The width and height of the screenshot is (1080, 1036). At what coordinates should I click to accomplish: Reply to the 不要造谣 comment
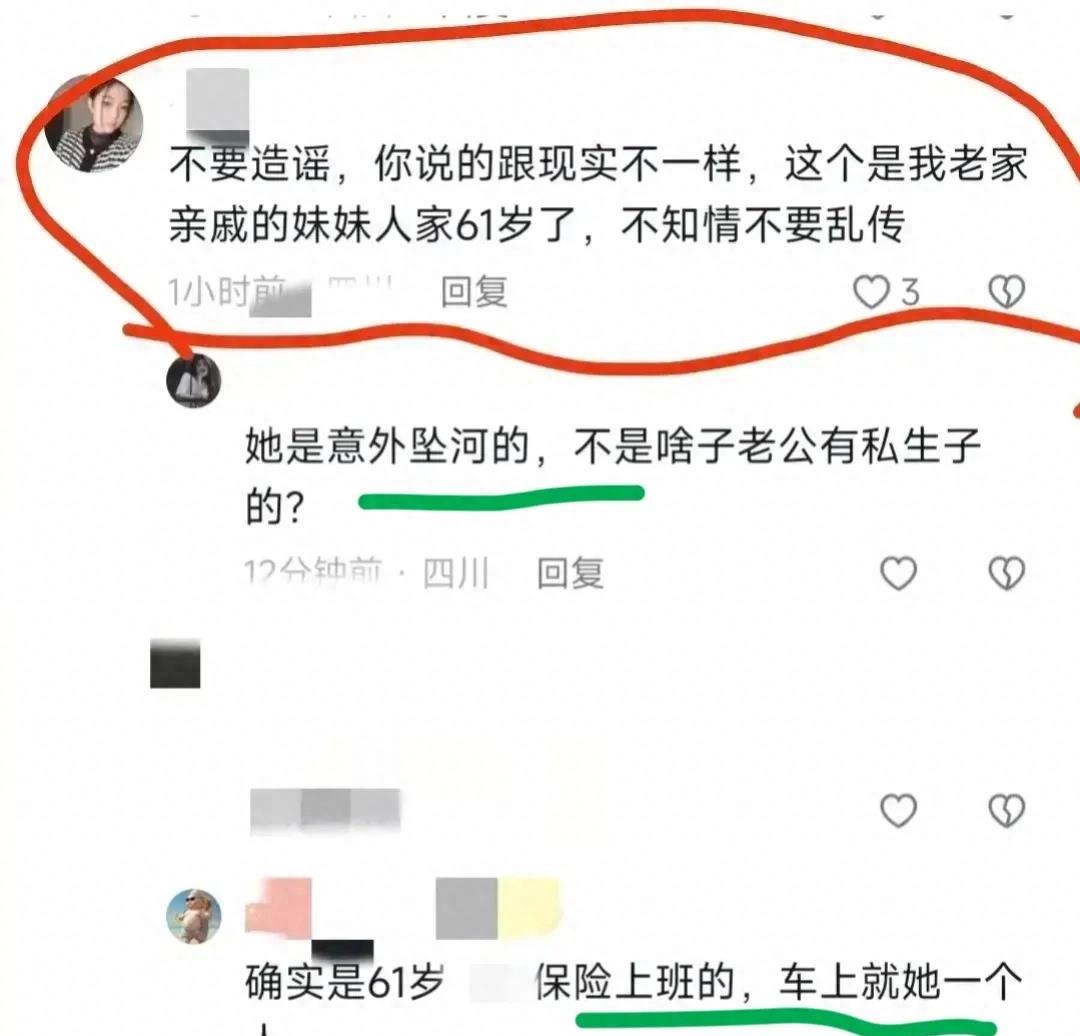click(x=474, y=292)
